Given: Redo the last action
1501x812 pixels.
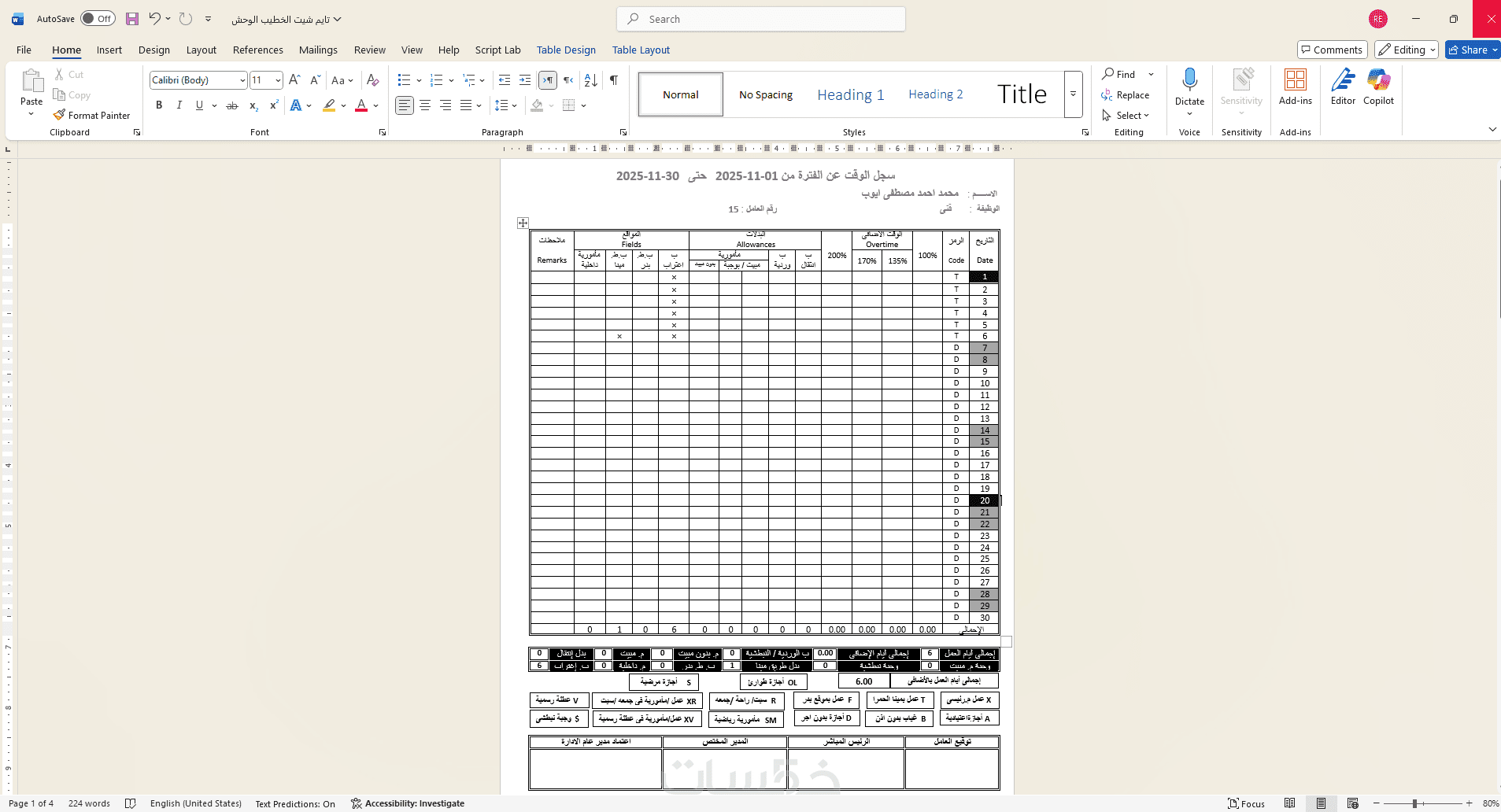Looking at the screenshot, I should [186, 19].
